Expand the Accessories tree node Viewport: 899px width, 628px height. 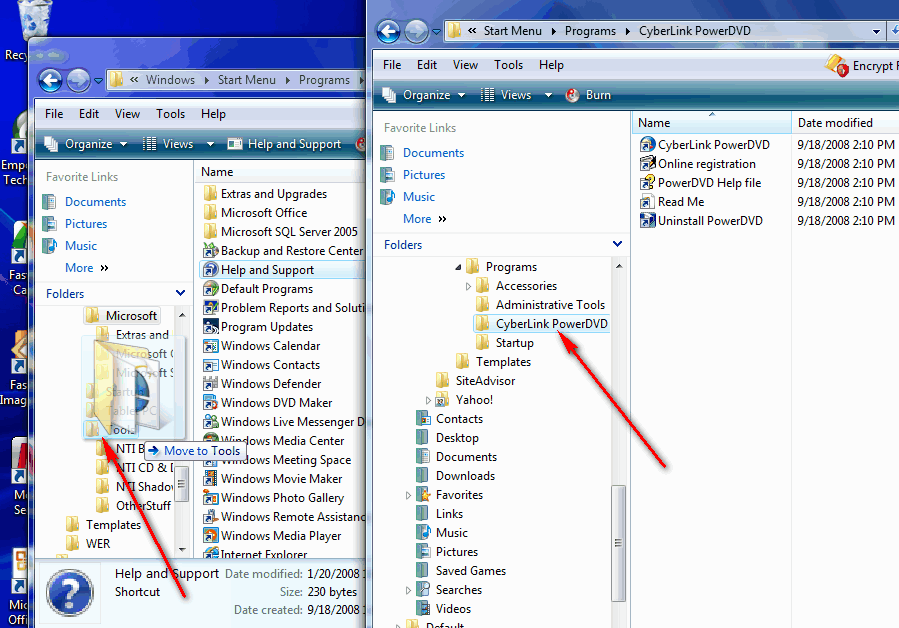point(468,286)
